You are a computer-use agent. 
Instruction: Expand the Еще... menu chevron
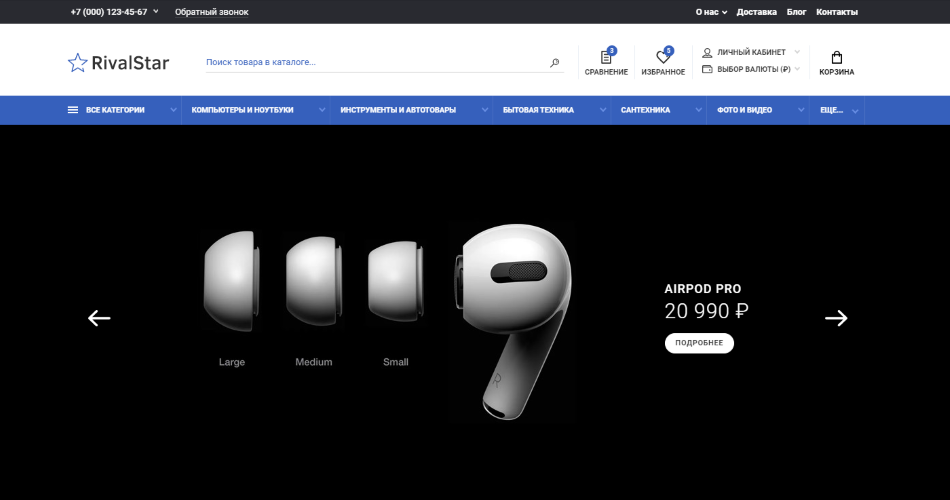[855, 111]
